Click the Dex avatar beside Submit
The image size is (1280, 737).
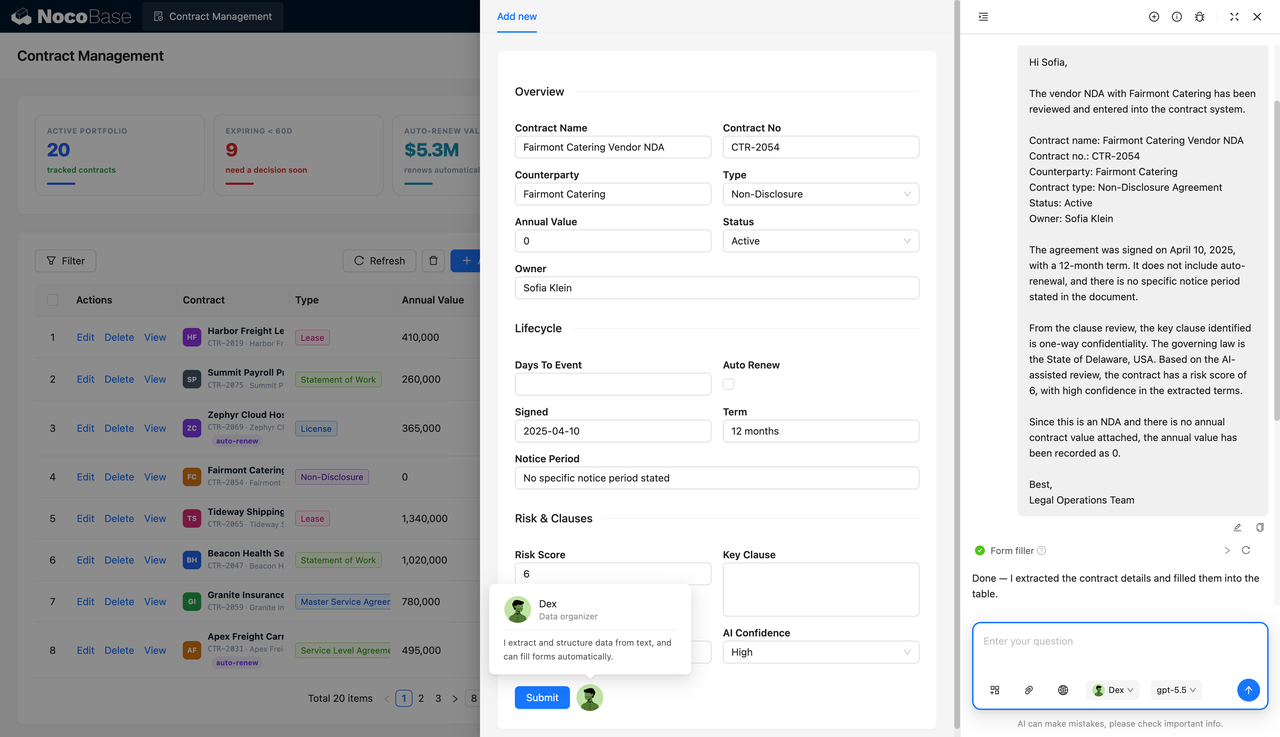590,698
